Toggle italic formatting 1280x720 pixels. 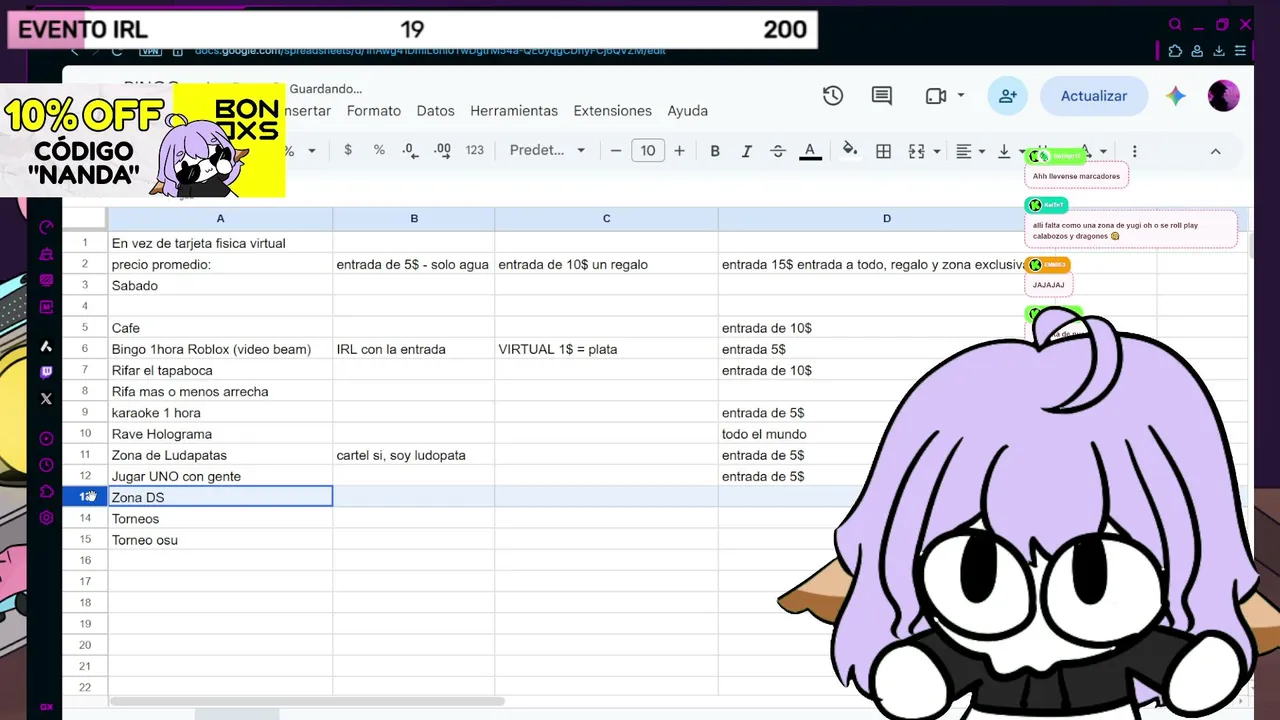coord(746,151)
